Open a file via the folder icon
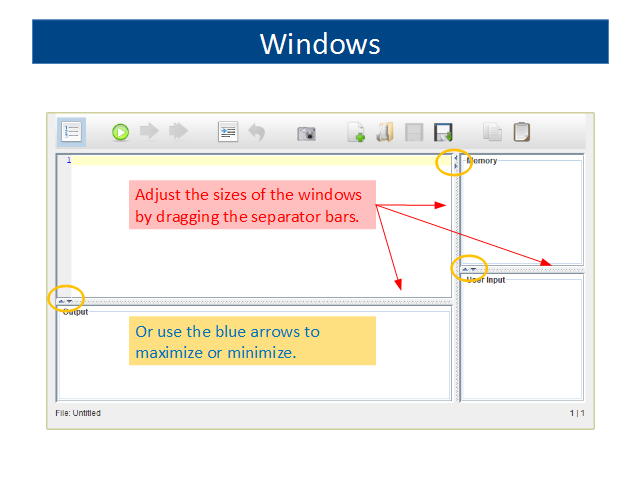Screen dimensions: 640x480 coord(385,132)
